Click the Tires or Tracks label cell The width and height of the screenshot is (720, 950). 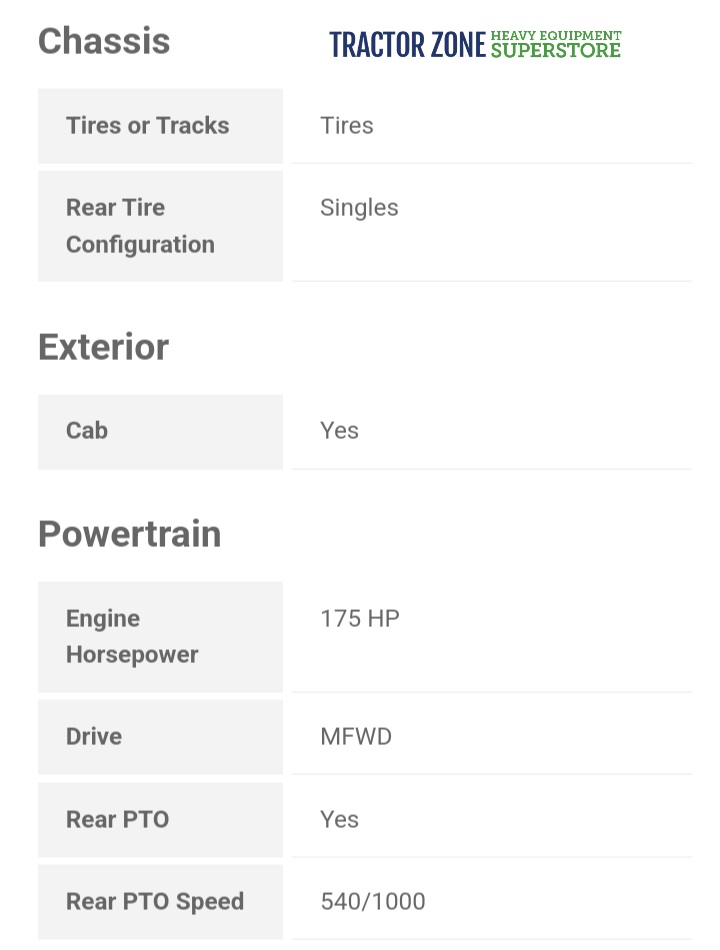(148, 126)
